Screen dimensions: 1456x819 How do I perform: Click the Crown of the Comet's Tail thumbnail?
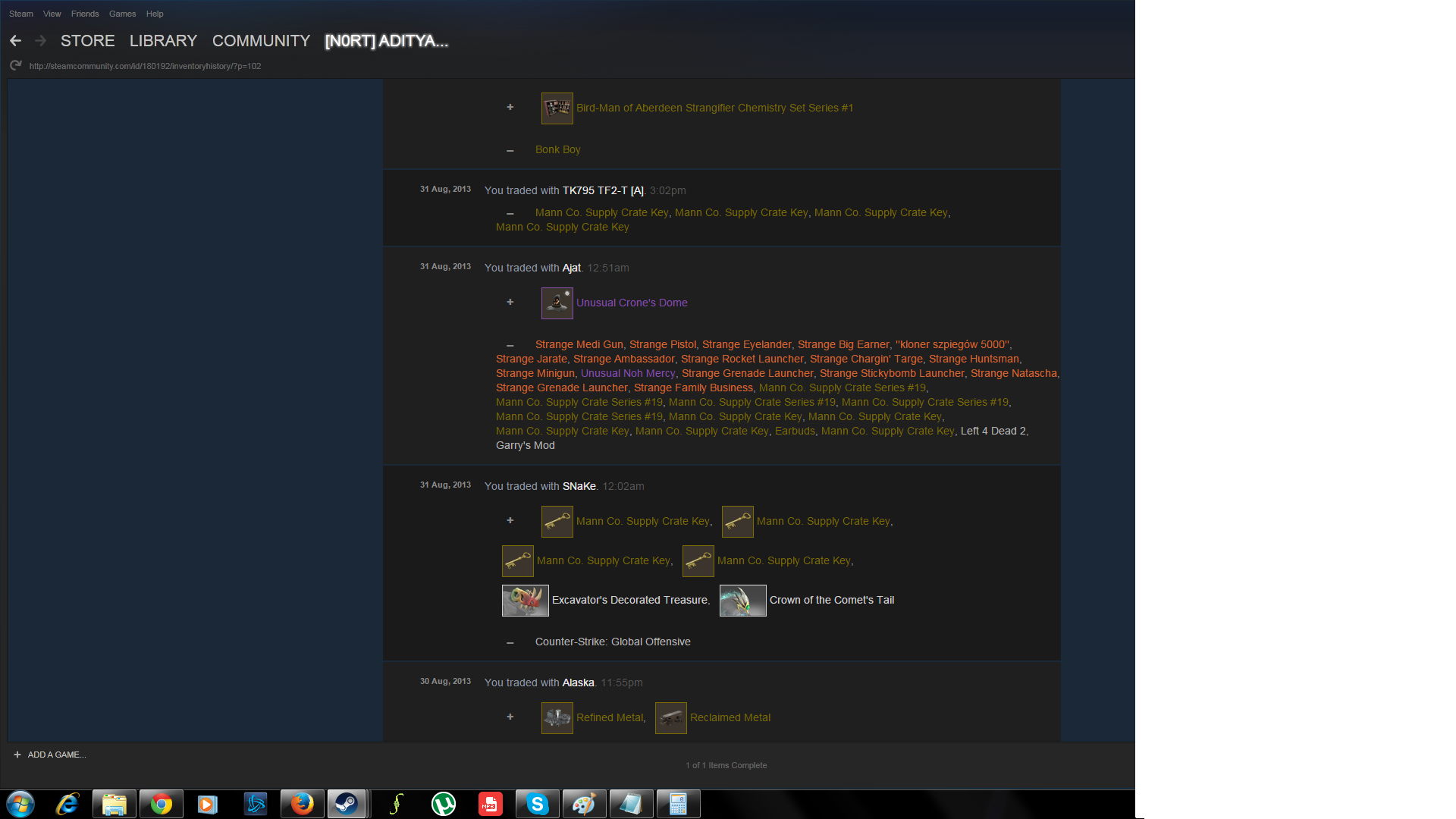[742, 601]
